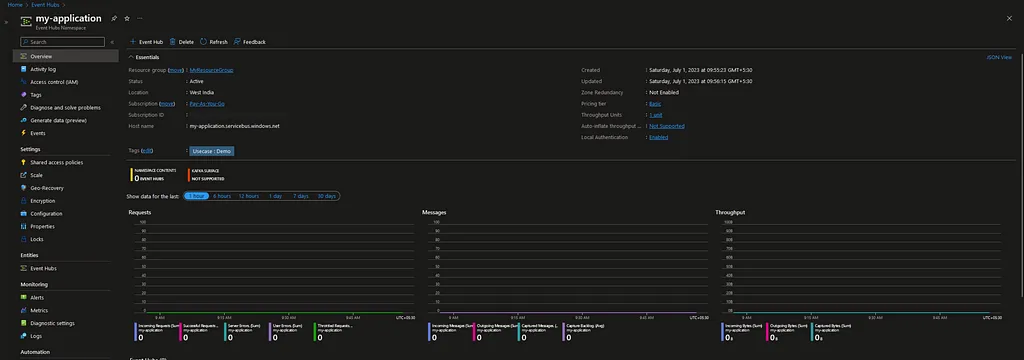The height and width of the screenshot is (360, 1024).
Task: Open the Diagnose and solve problems wrench icon
Action: 24,108
